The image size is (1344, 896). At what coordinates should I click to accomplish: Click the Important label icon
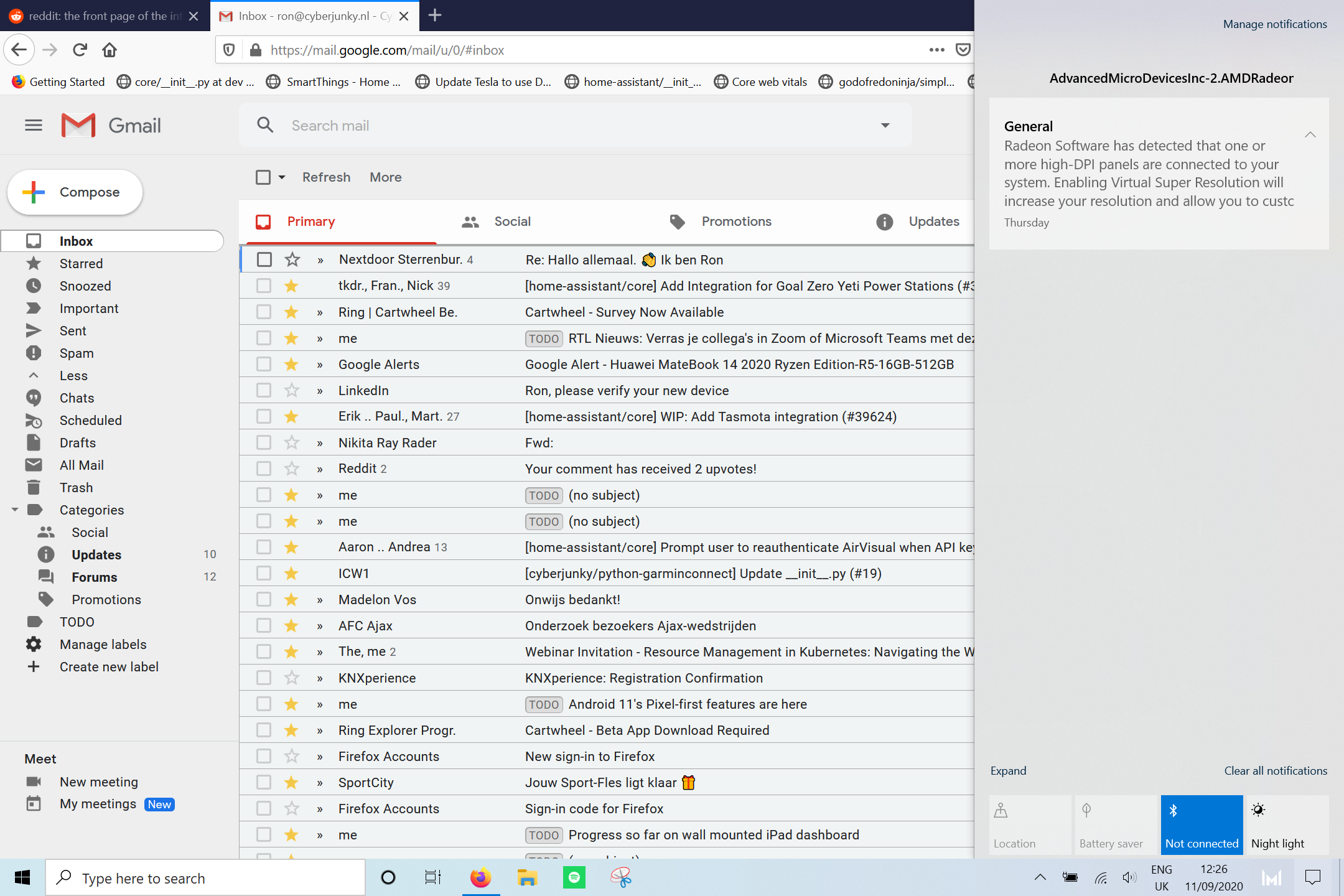[x=34, y=309]
